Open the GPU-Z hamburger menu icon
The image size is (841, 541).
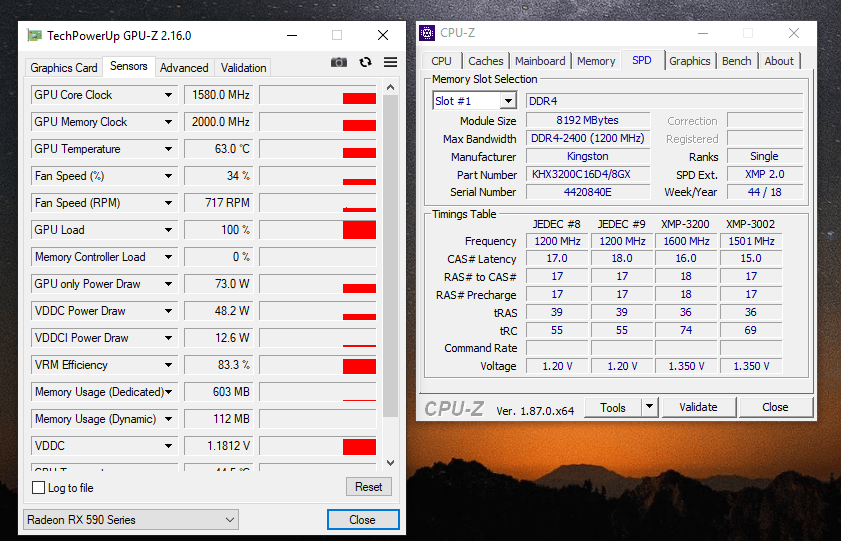pos(390,63)
